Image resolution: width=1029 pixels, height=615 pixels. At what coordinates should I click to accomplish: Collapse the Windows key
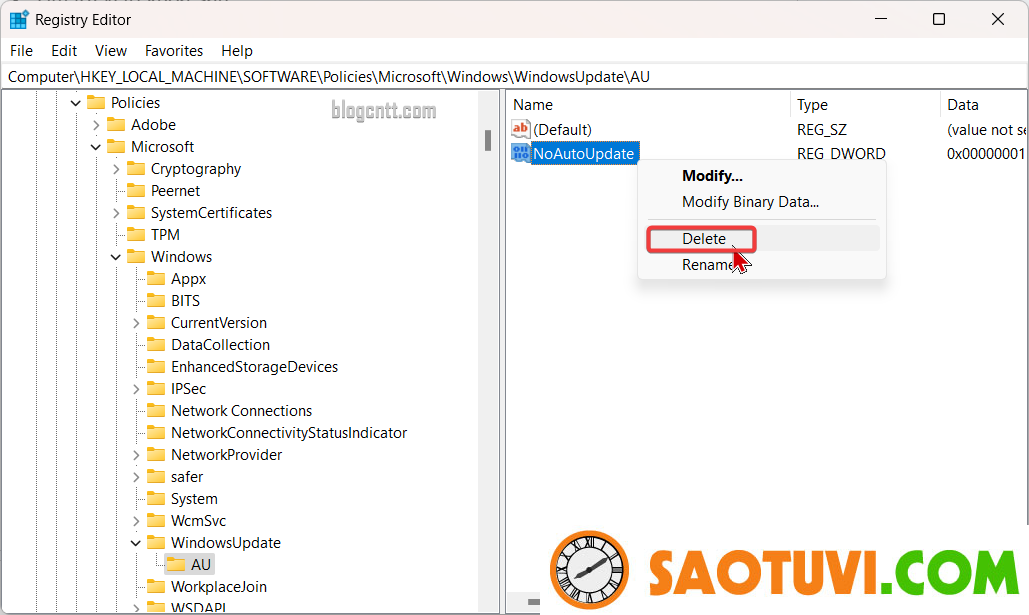[116, 257]
